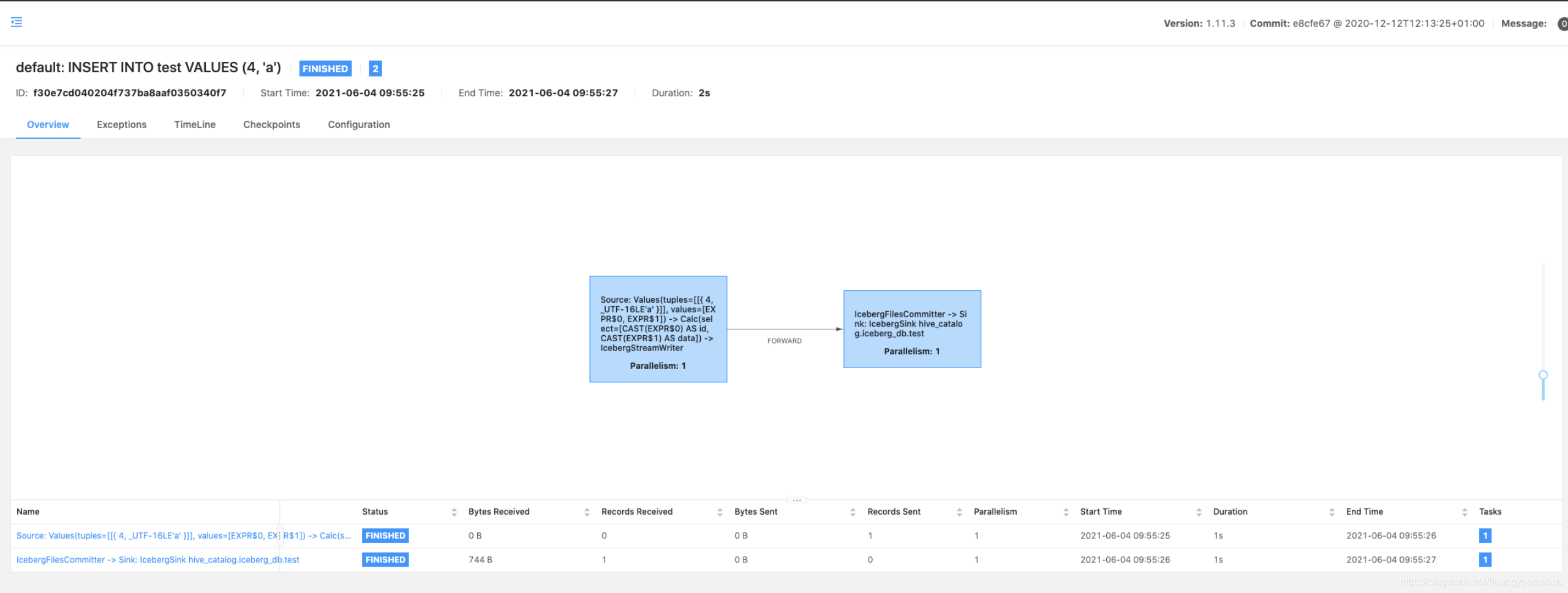
Task: Switch to the Exceptions tab
Action: click(121, 124)
